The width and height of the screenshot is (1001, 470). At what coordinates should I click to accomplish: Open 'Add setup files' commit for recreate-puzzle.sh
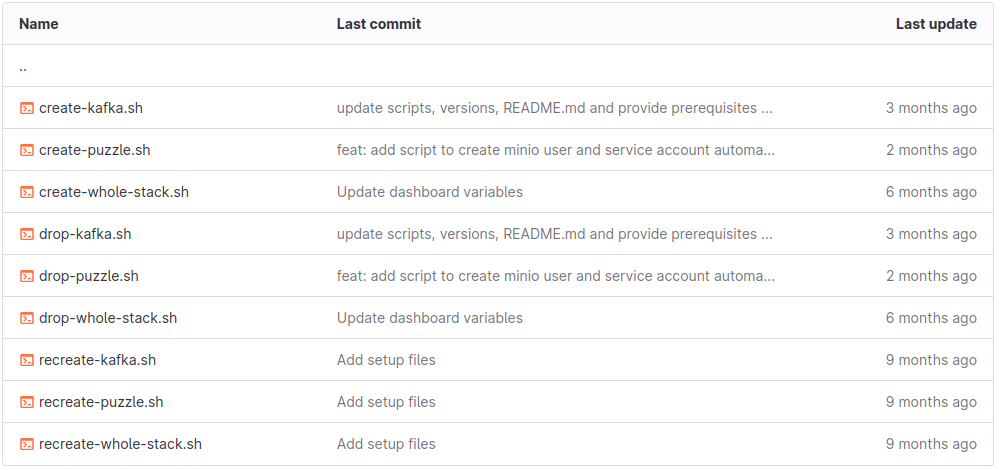(x=386, y=402)
